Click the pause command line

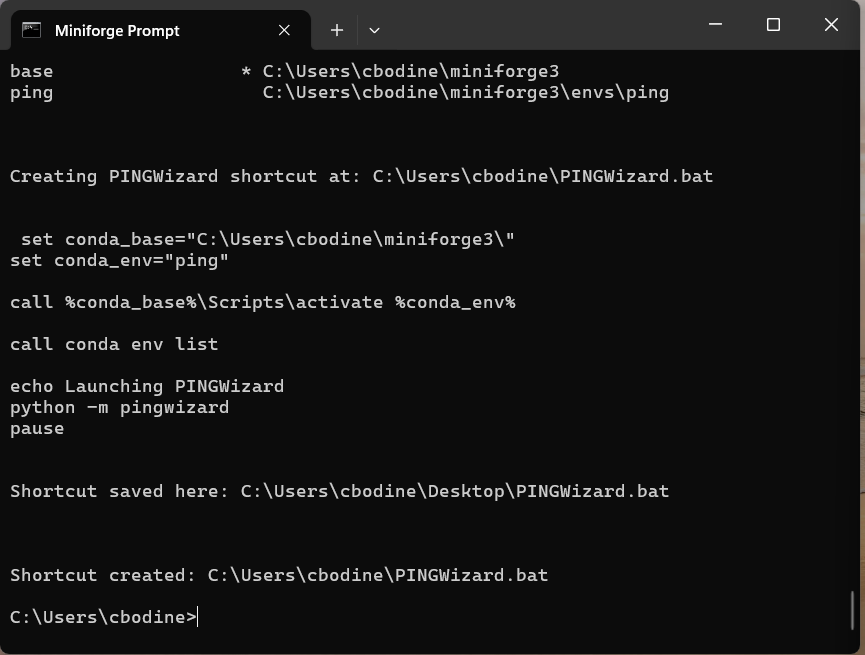[37, 429]
